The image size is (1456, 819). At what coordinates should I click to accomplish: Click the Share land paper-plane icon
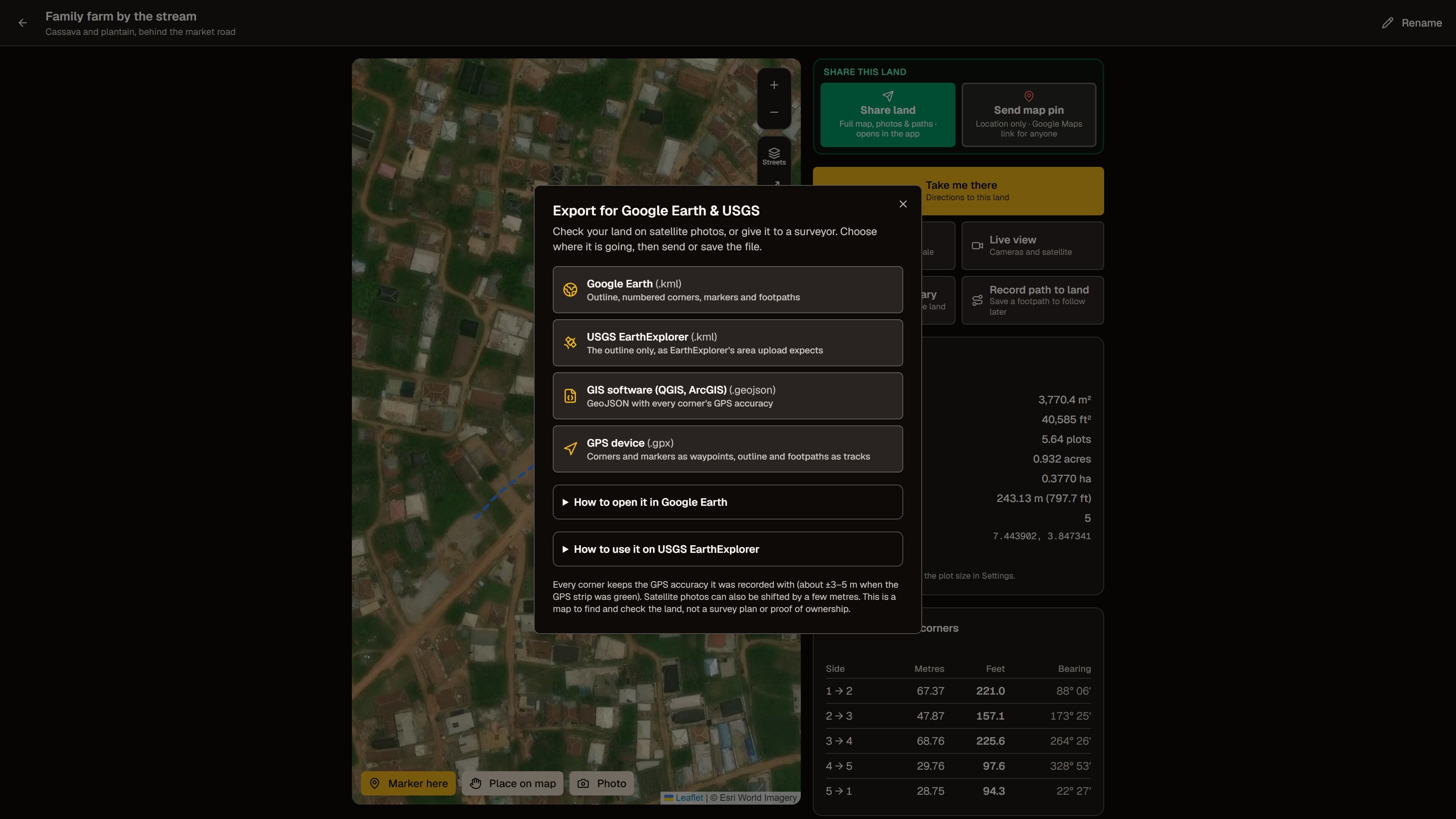pyautogui.click(x=888, y=96)
